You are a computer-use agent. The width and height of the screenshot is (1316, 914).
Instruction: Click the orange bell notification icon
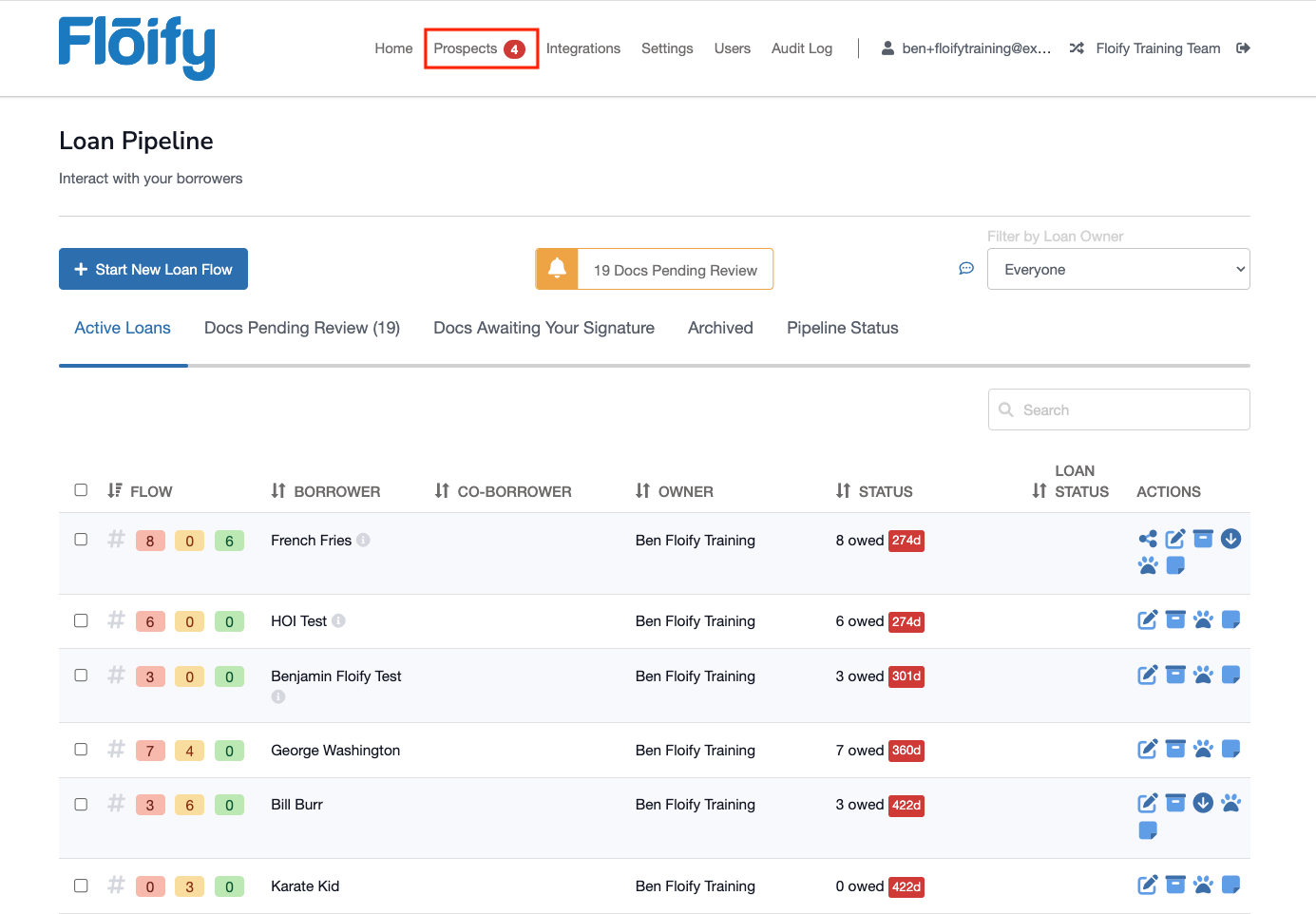point(558,269)
